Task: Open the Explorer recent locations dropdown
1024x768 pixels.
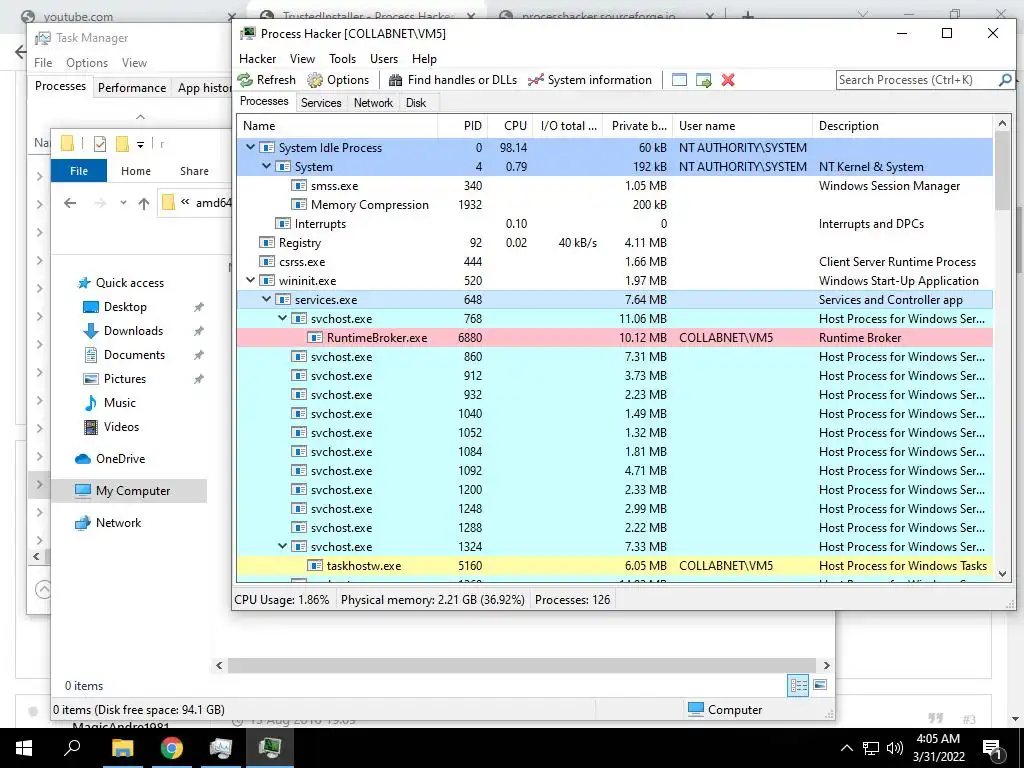Action: 123,203
